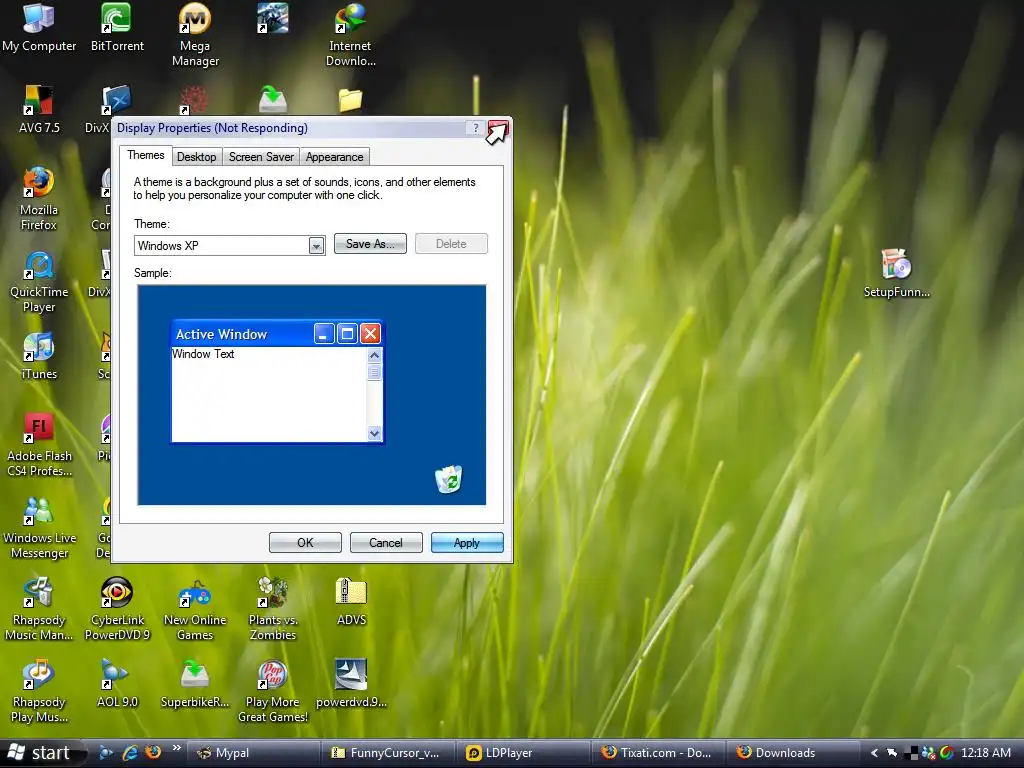Launch Internet Explorer from Quick Launch

[130, 752]
